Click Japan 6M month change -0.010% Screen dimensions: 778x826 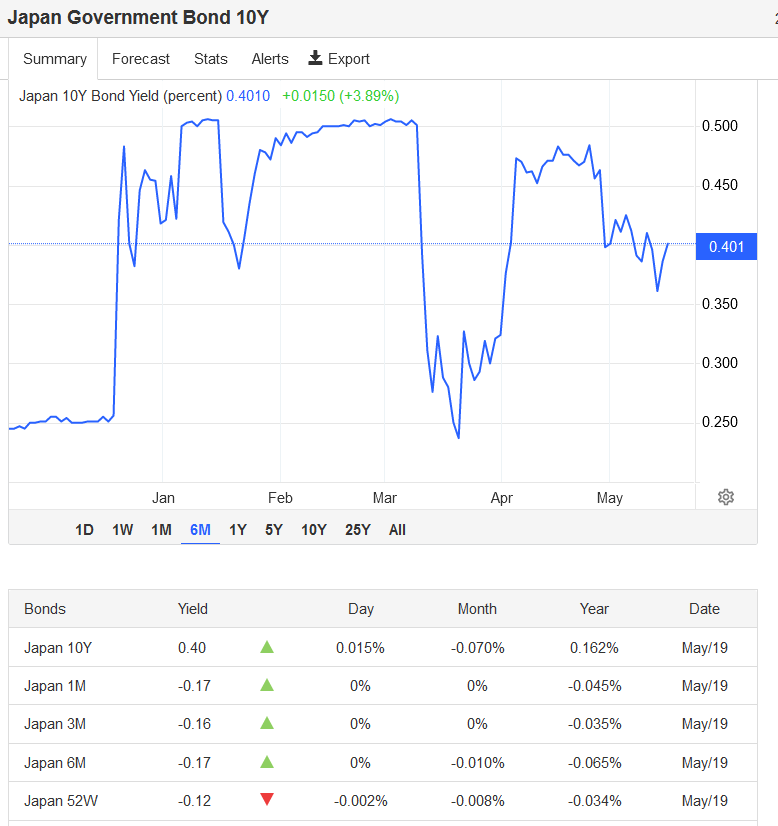[x=477, y=763]
